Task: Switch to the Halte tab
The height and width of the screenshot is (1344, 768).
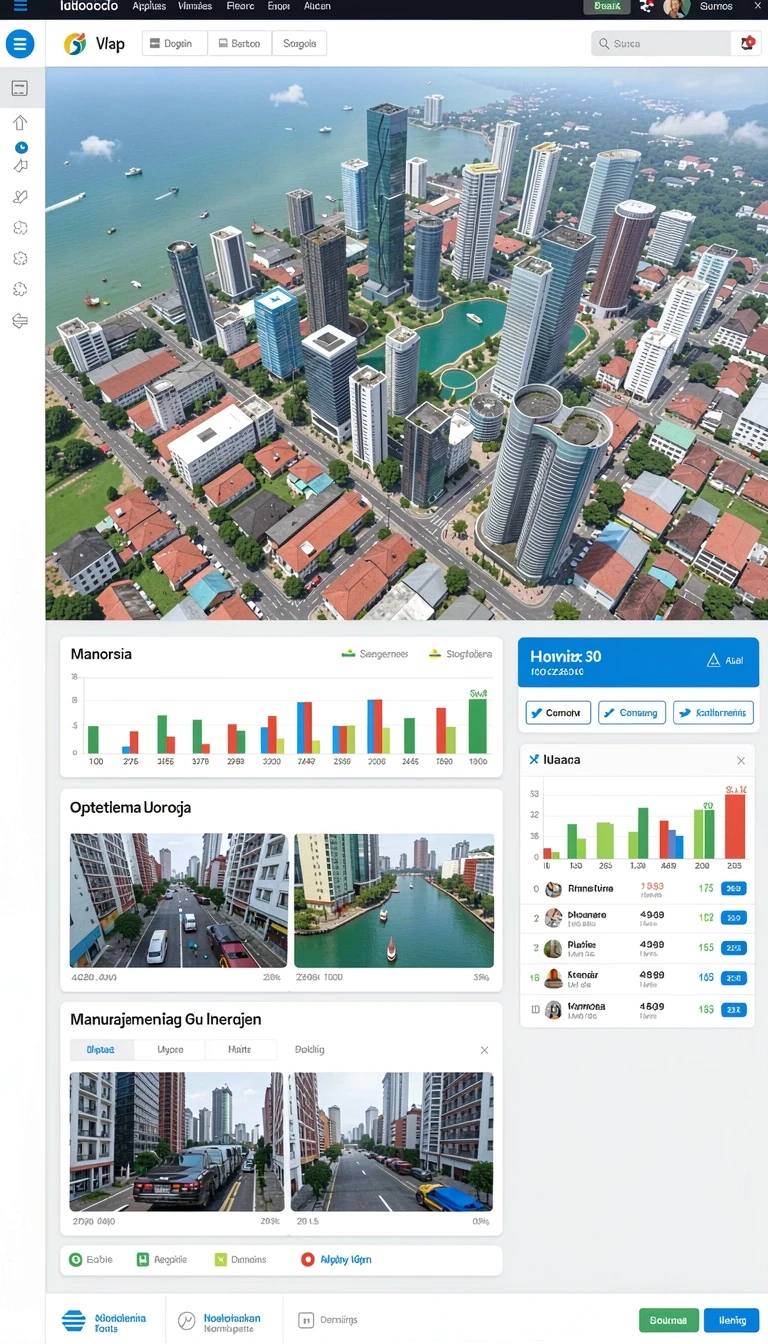Action: coord(240,1050)
